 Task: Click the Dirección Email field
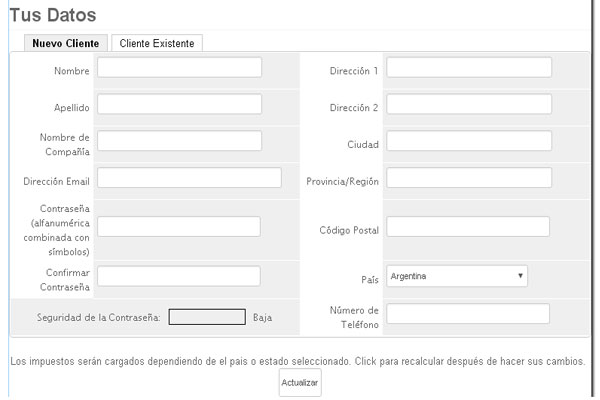(x=189, y=178)
